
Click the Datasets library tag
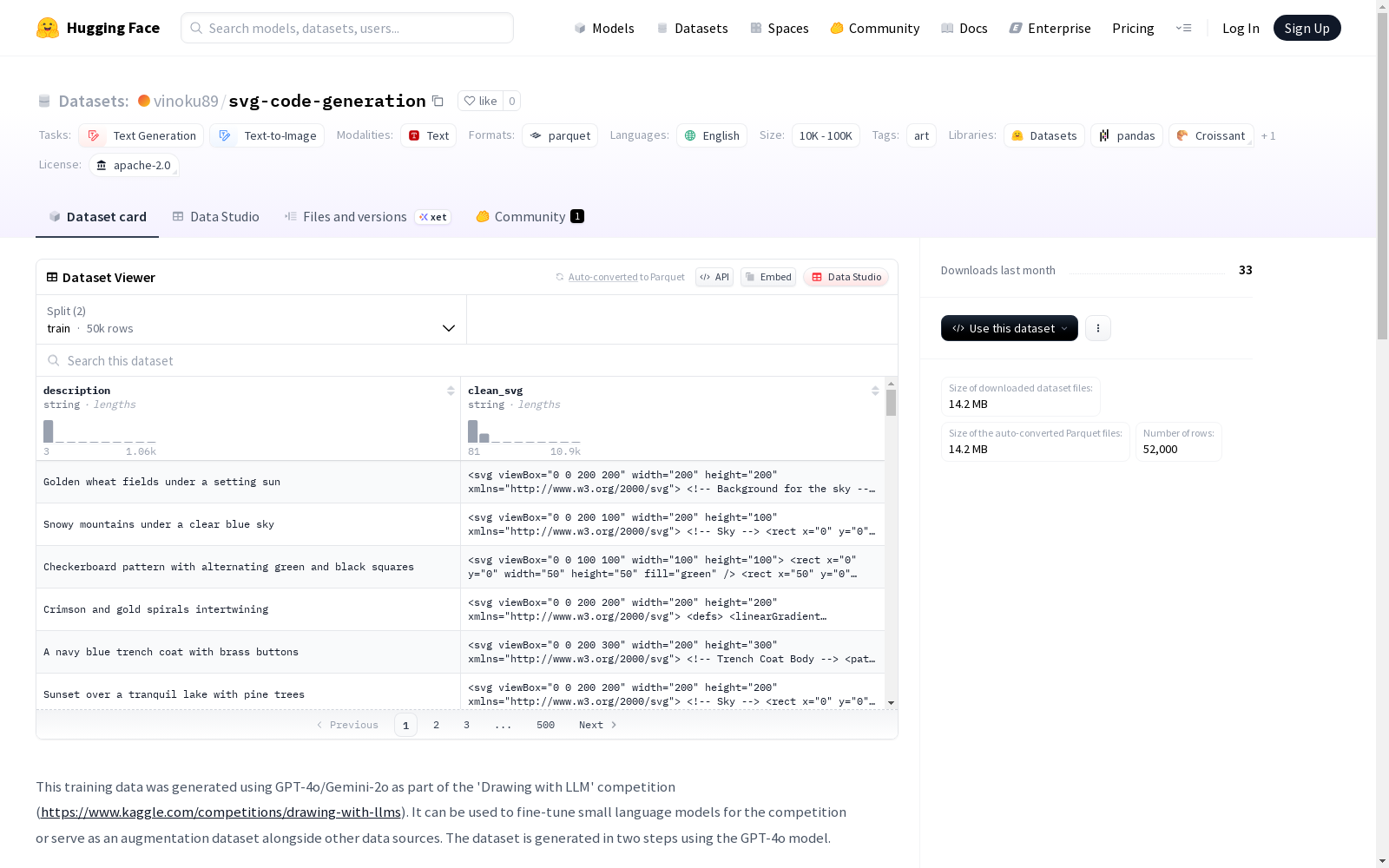[1044, 135]
